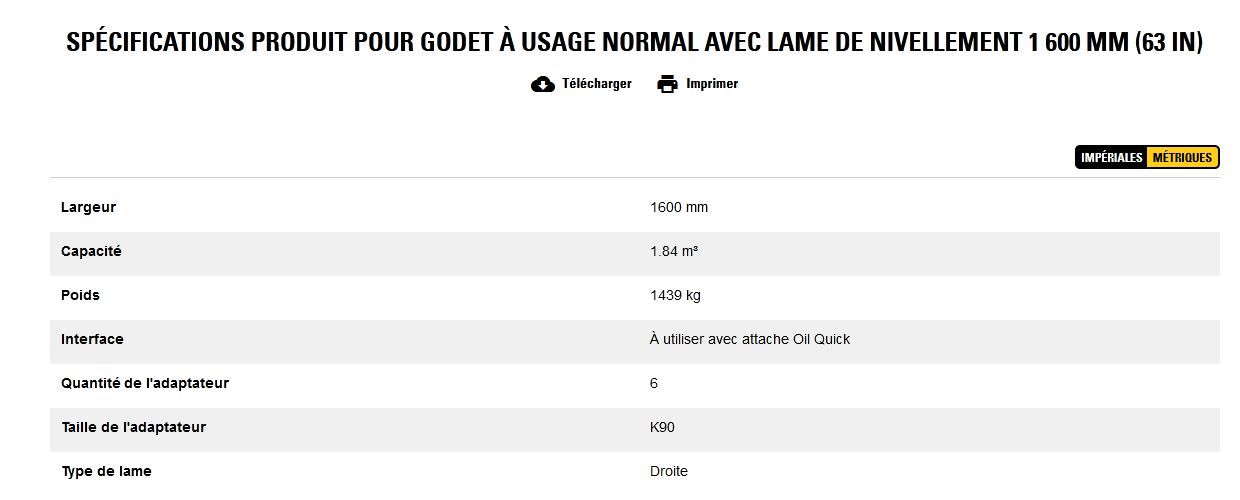1240x500 pixels.
Task: Click the K90 adapter size value
Action: (662, 428)
